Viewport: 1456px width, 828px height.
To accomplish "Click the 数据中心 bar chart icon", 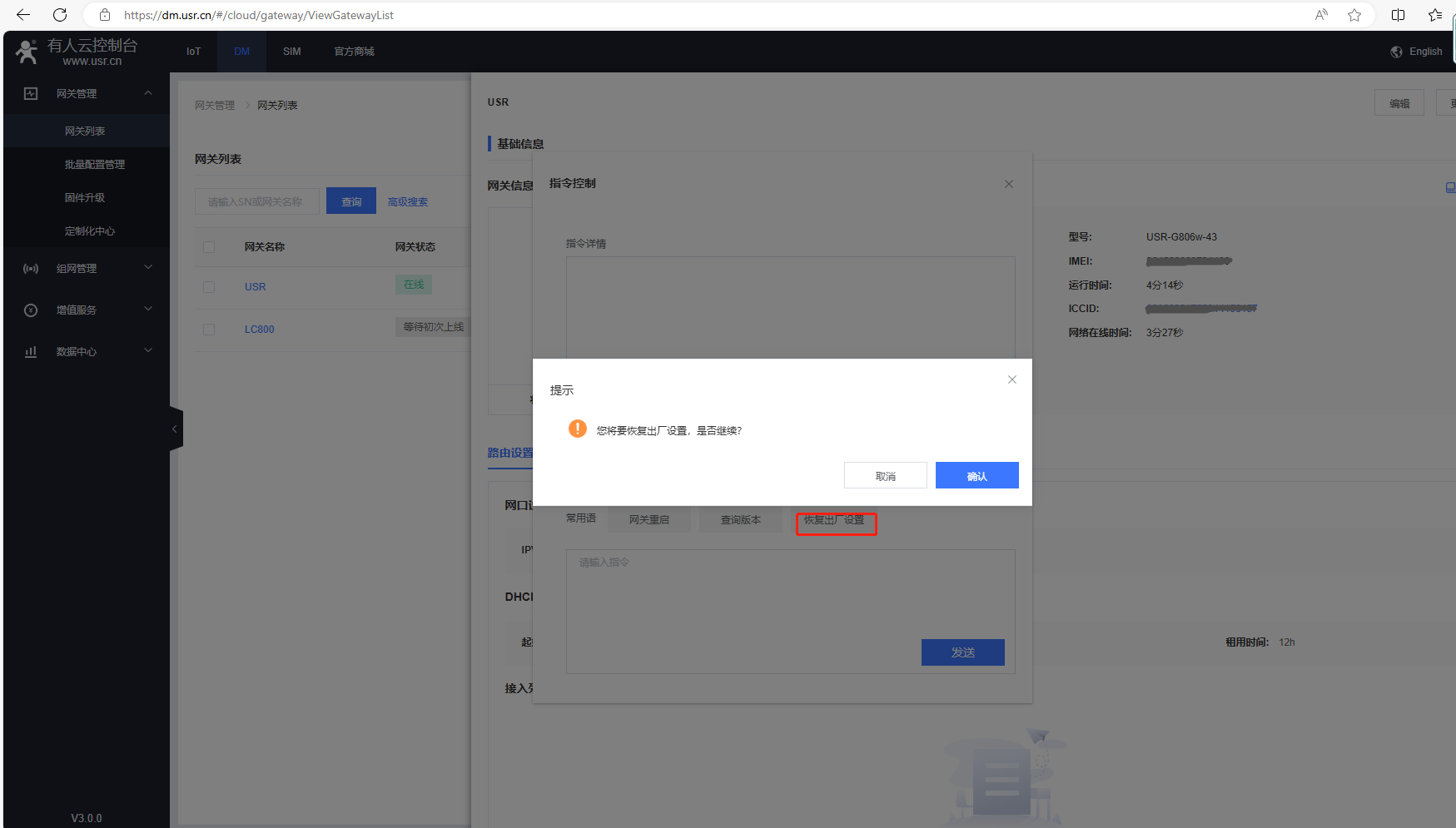I will pos(31,352).
